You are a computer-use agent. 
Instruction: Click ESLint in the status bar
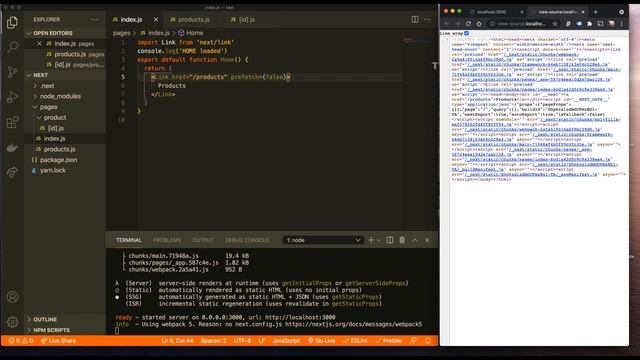click(x=356, y=340)
